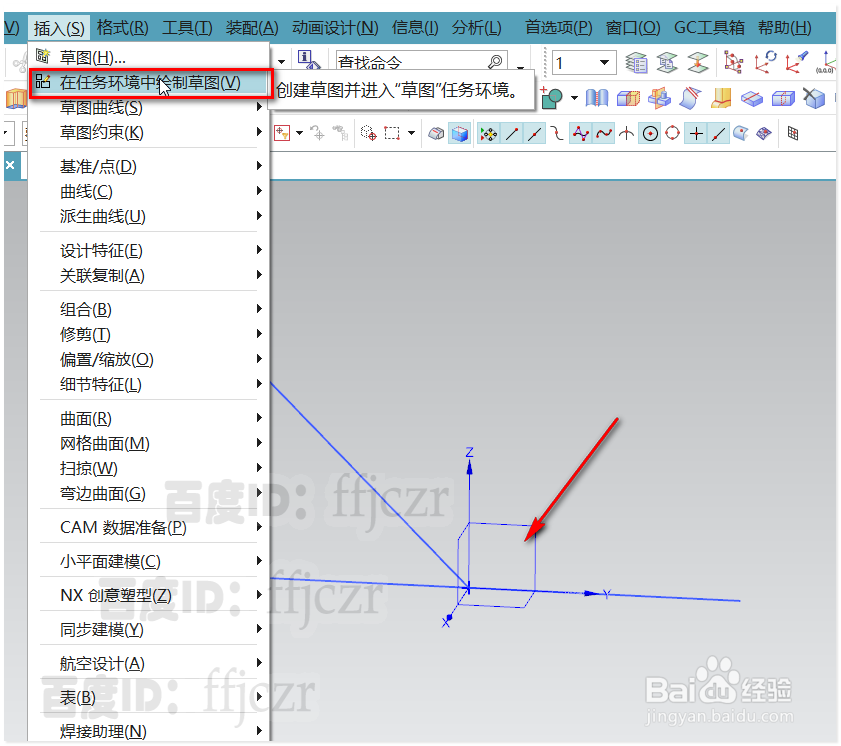Open the 装配(A) menu
841x746 pixels.
tap(252, 27)
